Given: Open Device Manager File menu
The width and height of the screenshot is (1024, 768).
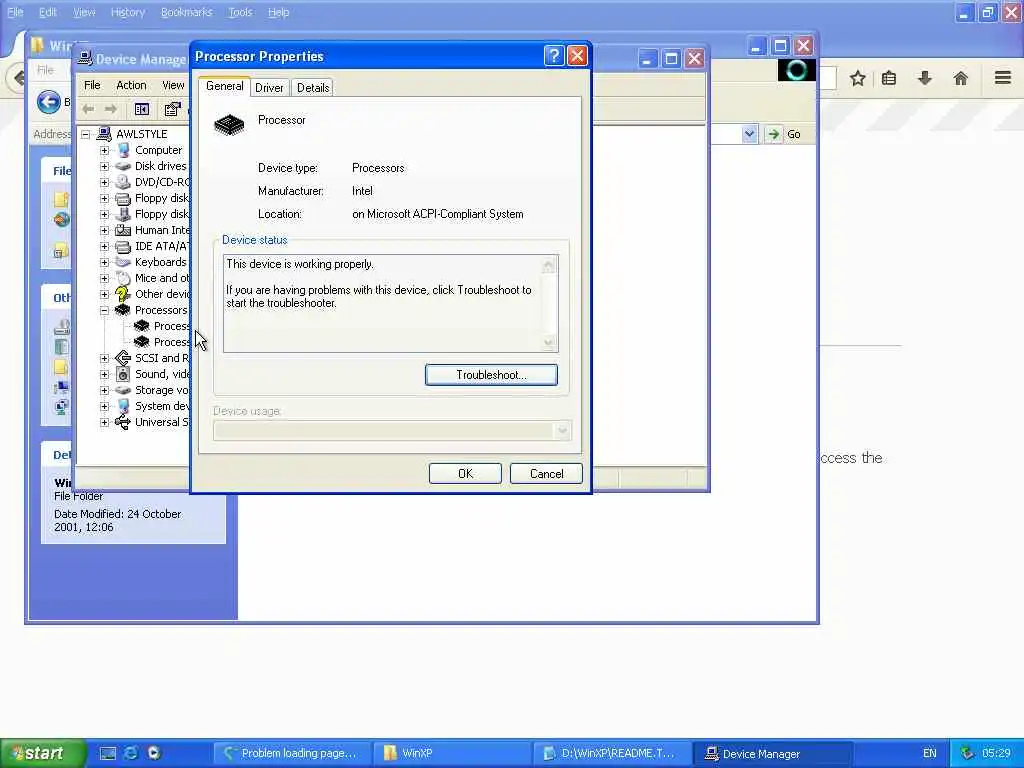Looking at the screenshot, I should [x=92, y=85].
